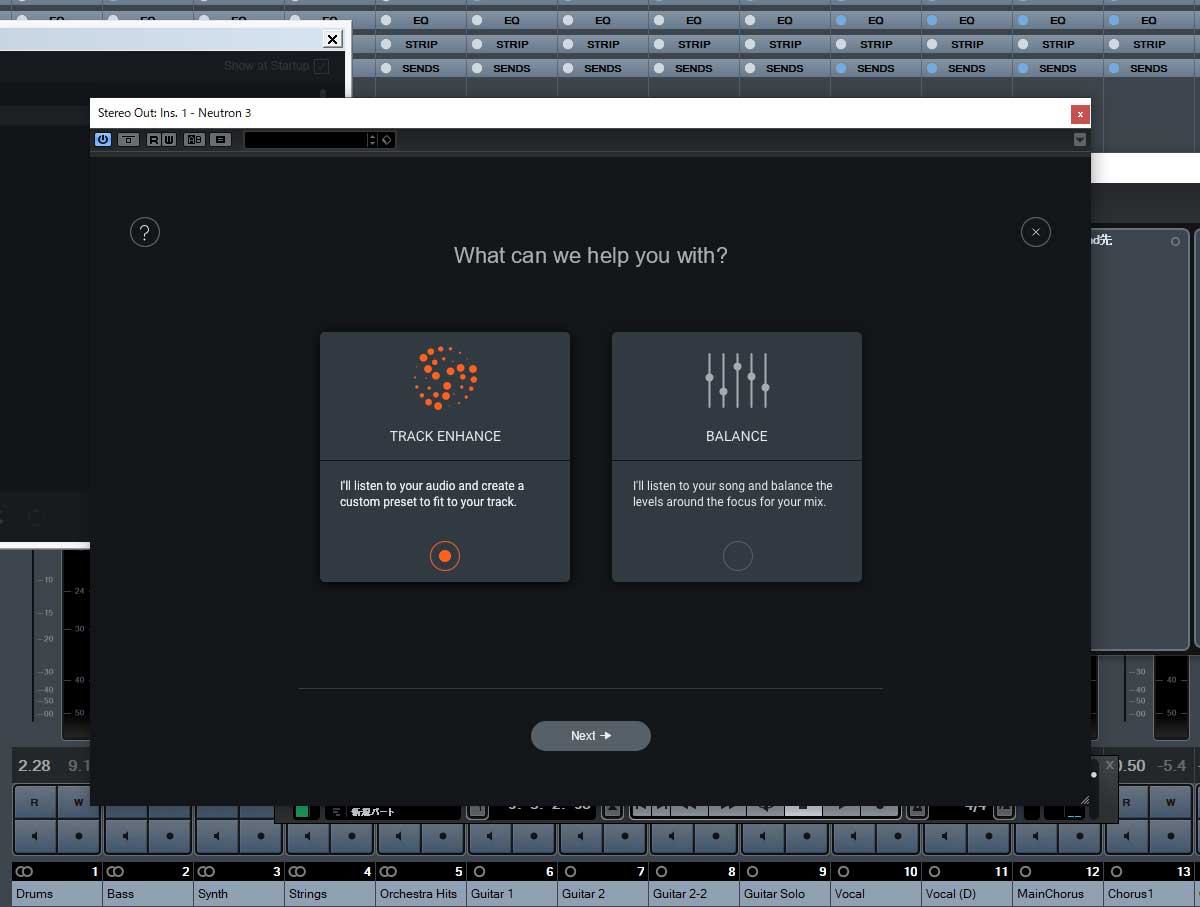Click the -5.4 peak value on Chorus1
Screen dimensions: 1200x907
point(1171,766)
